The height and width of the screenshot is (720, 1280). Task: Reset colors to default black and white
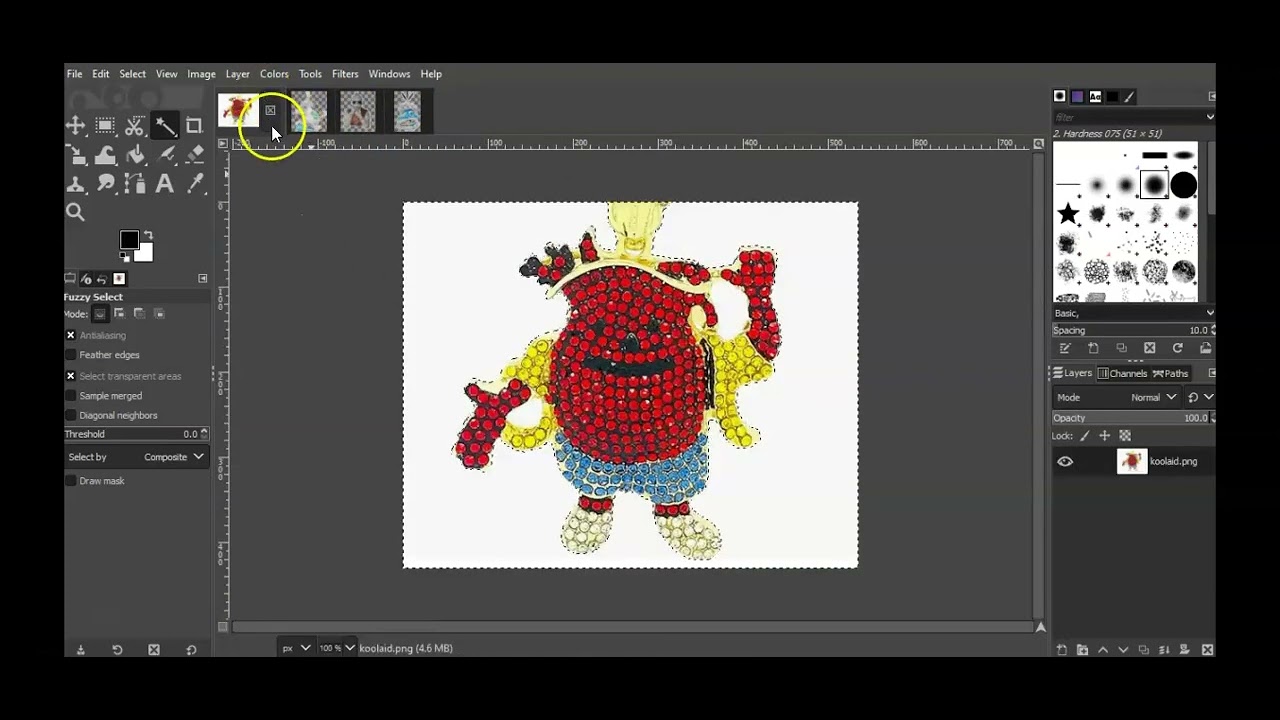125,257
